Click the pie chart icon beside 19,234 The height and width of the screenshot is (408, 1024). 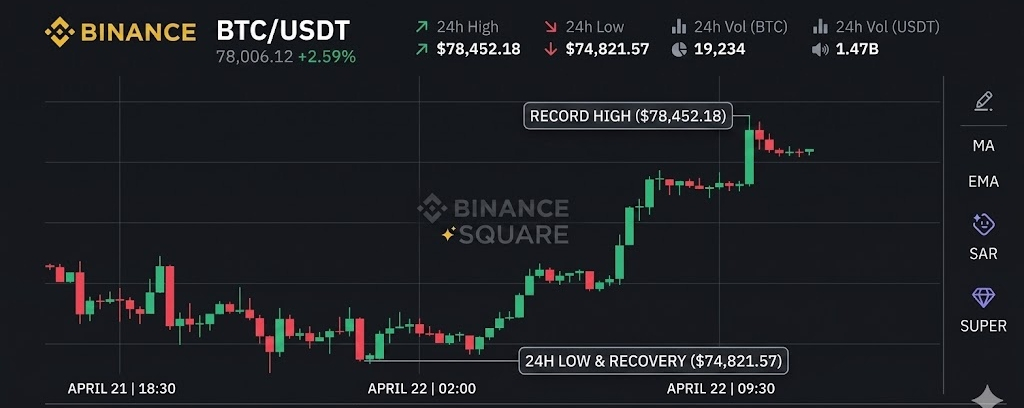coord(679,49)
